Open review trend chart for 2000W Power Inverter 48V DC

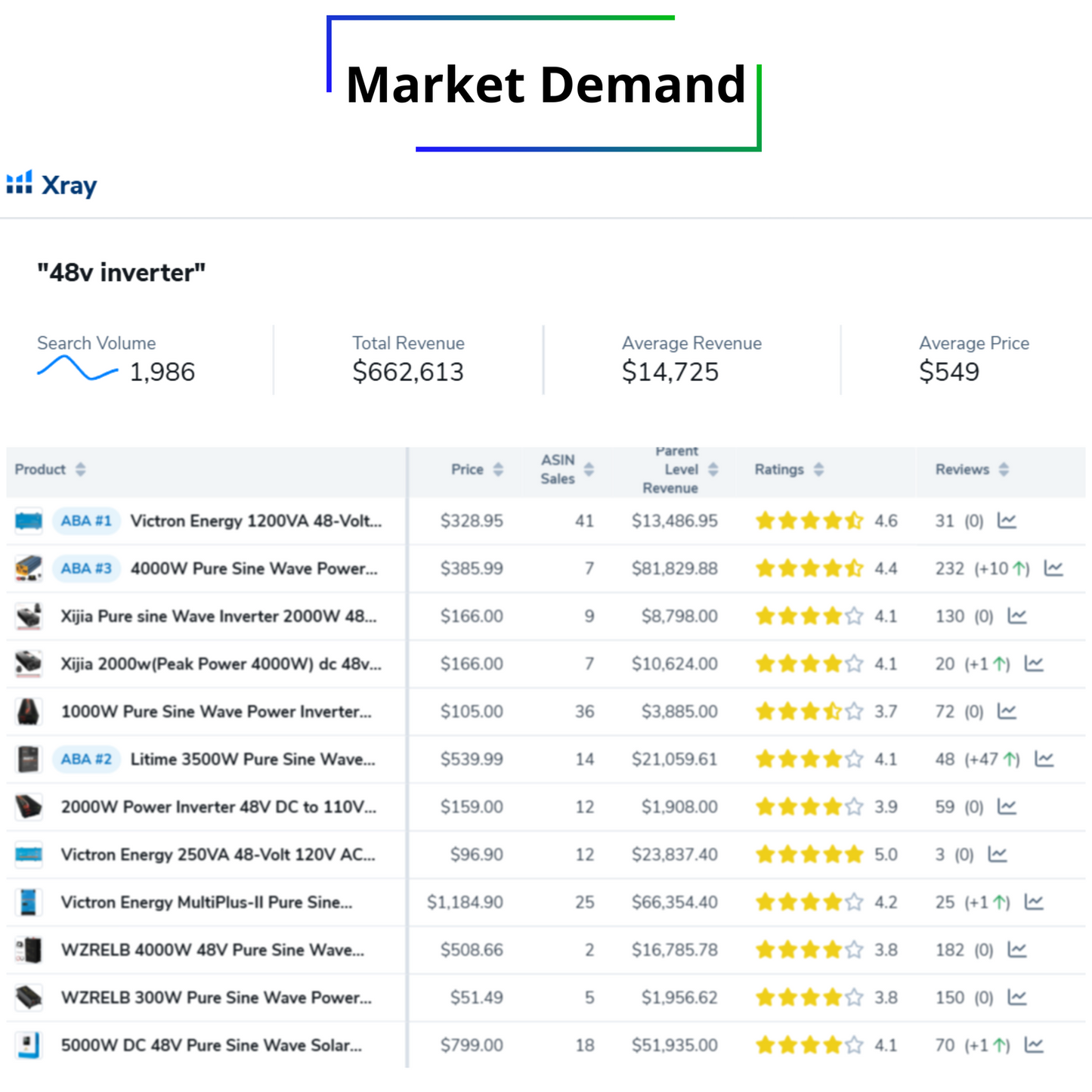coord(1007,806)
